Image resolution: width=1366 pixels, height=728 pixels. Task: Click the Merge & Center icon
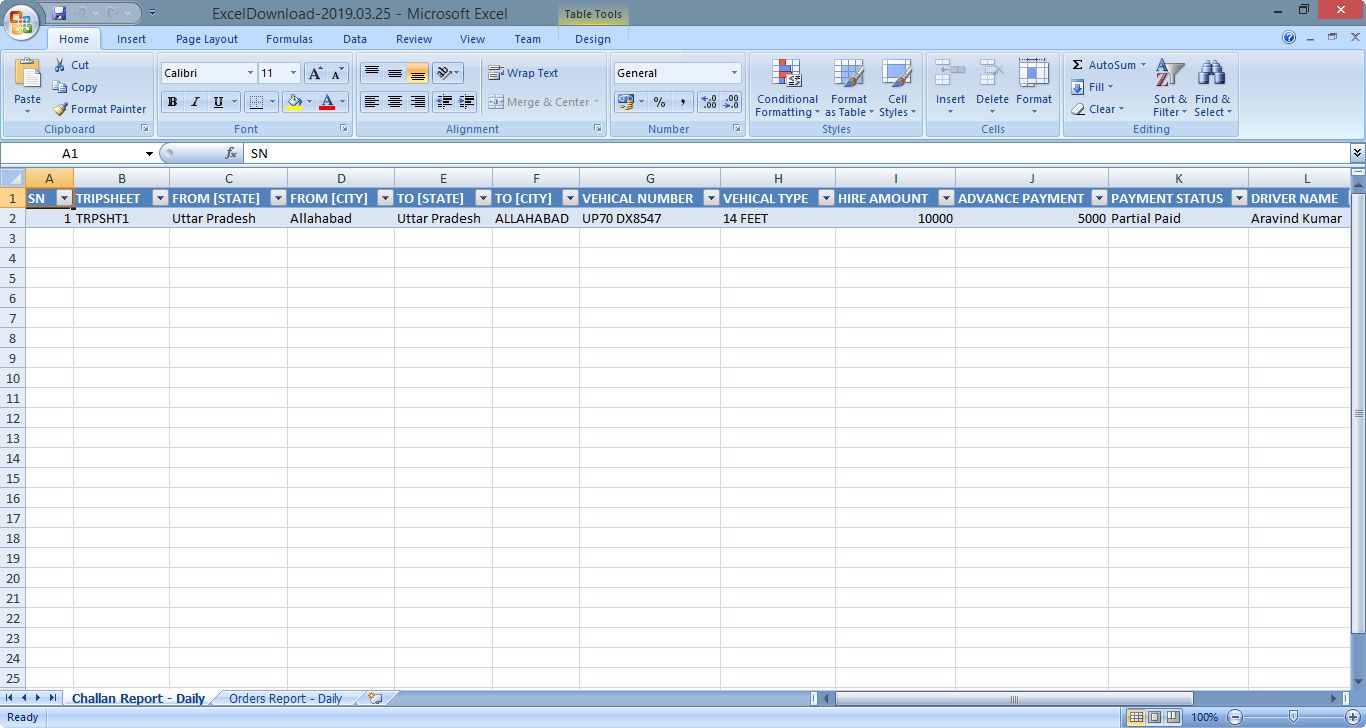coord(496,102)
